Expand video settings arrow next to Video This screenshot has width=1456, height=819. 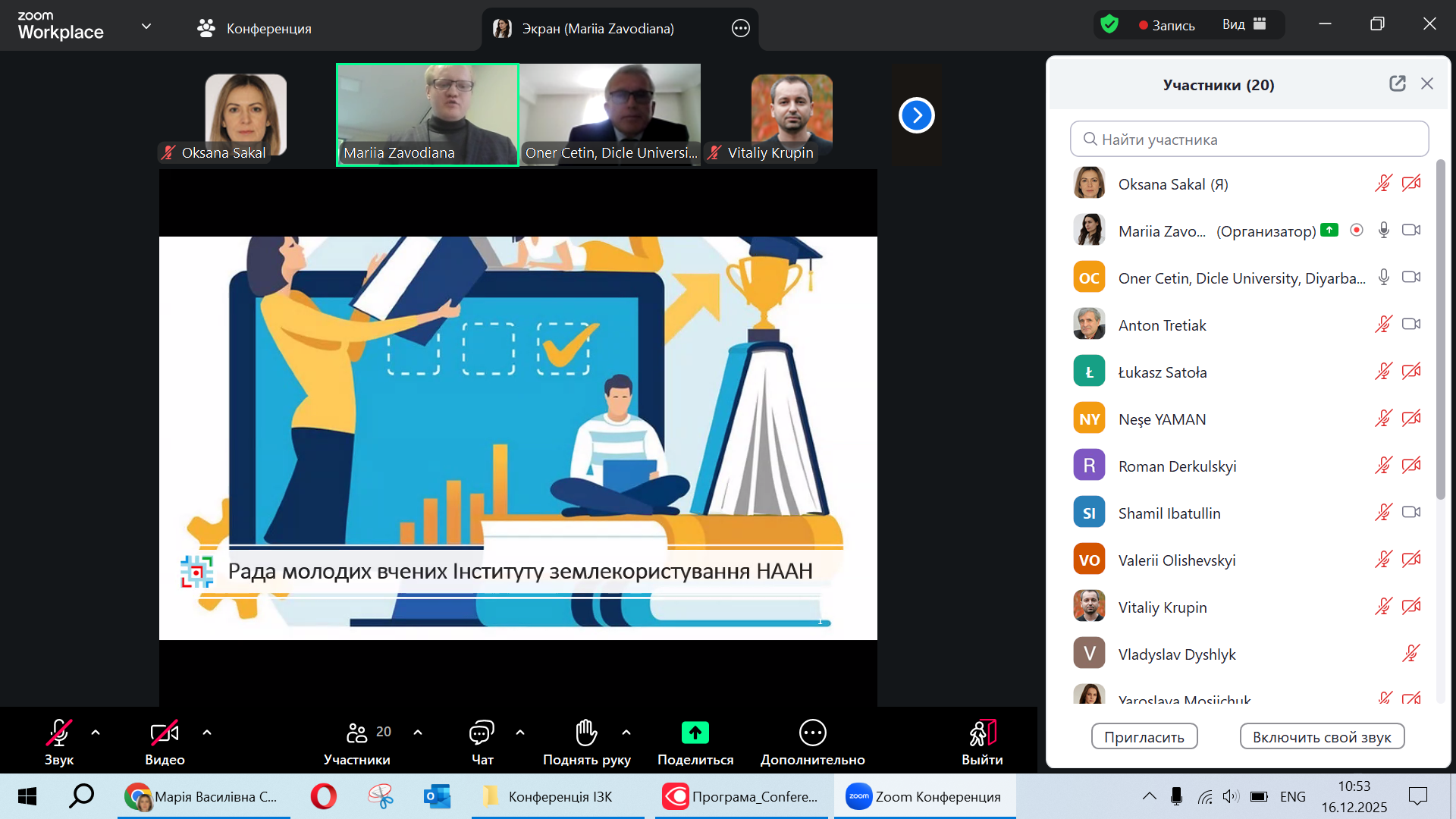pyautogui.click(x=207, y=733)
